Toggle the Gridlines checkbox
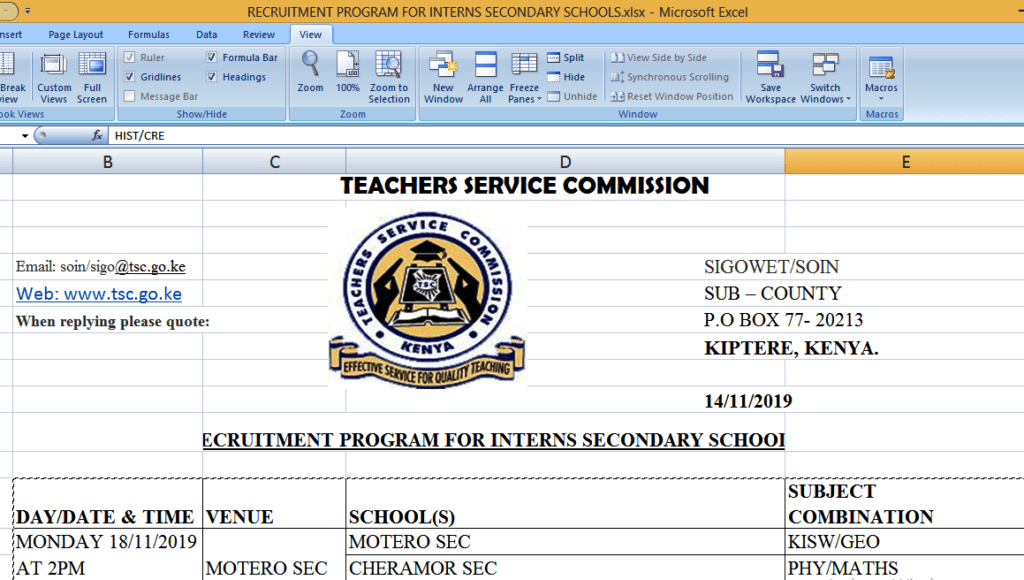The height and width of the screenshot is (580, 1024). pyautogui.click(x=129, y=77)
